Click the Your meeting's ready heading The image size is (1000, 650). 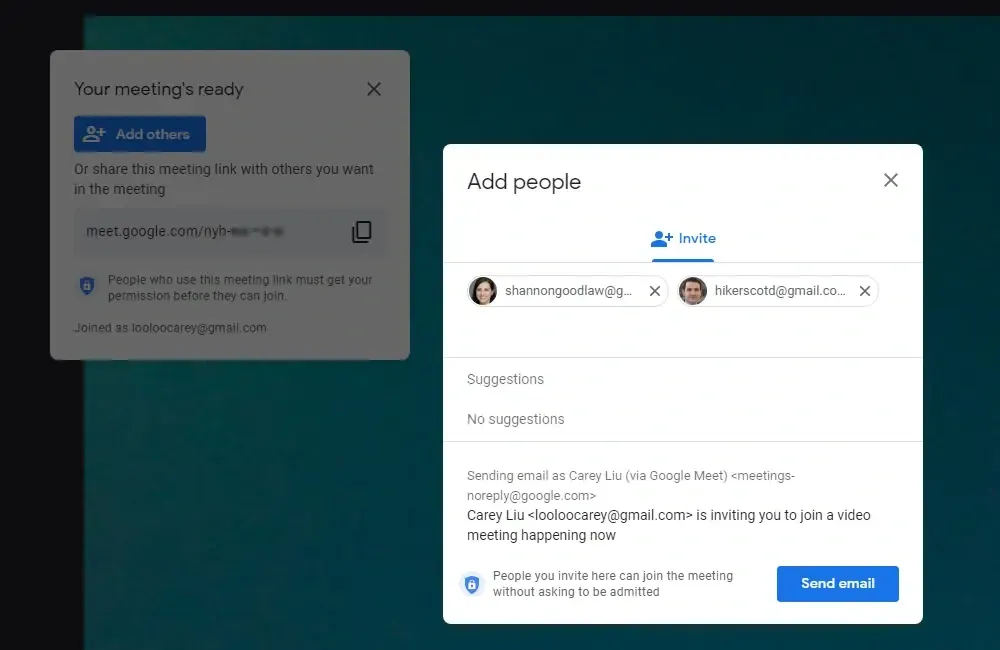[x=159, y=89]
